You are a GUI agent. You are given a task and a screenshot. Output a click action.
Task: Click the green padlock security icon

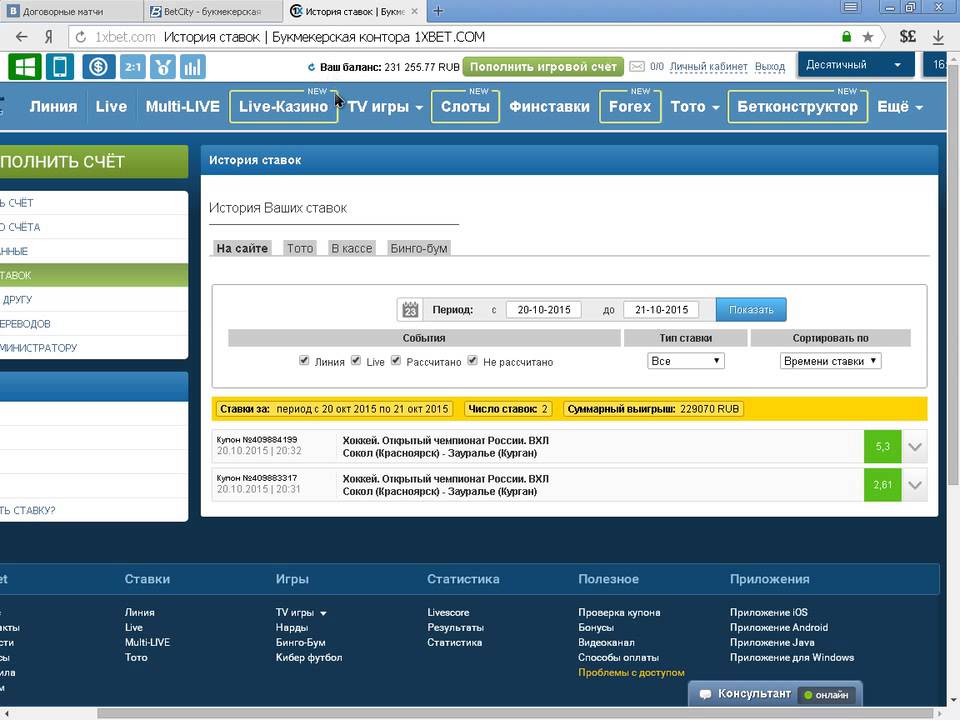pos(846,37)
